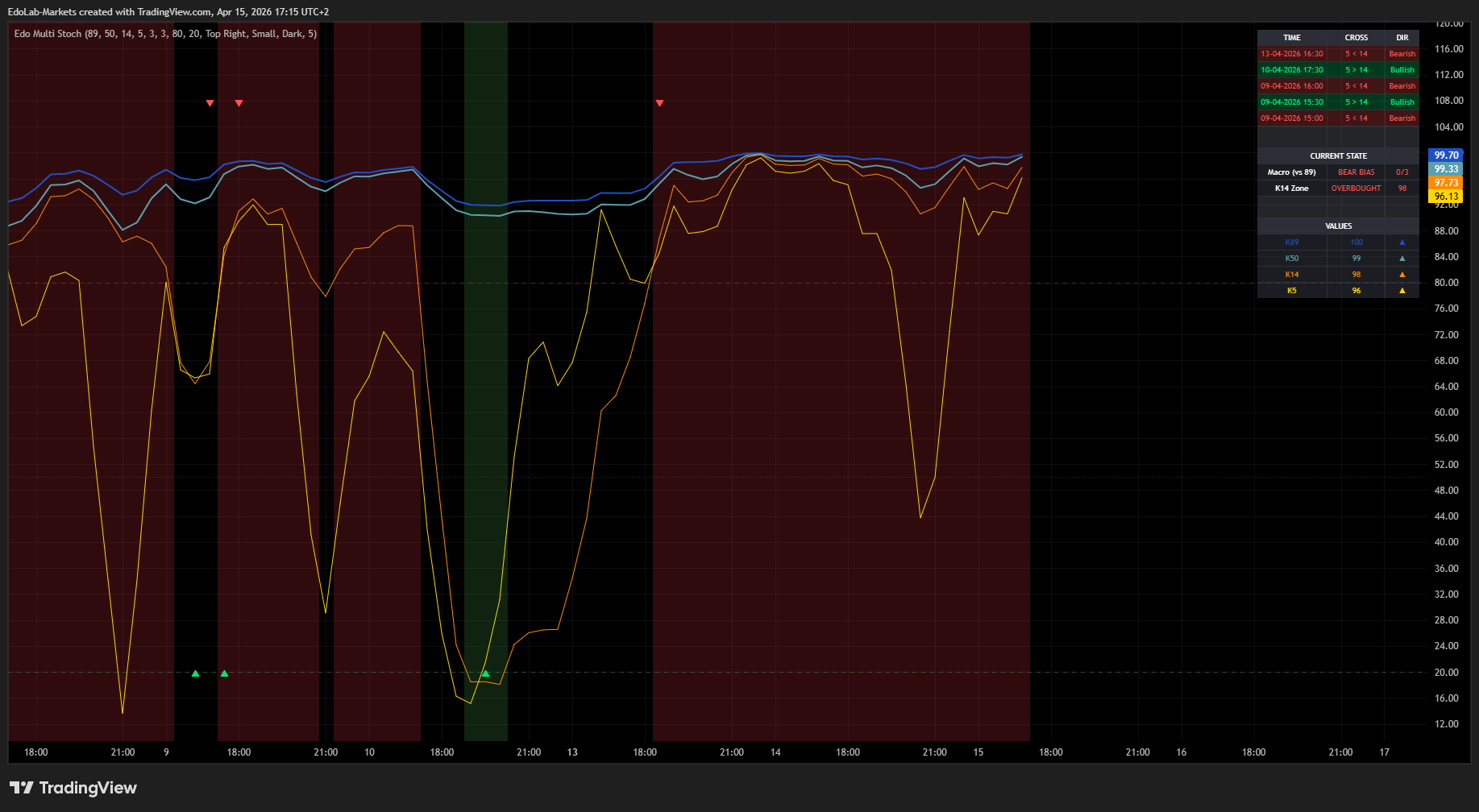Click the TradingView logo at the bottom left
The height and width of the screenshot is (812, 1479).
(x=73, y=788)
